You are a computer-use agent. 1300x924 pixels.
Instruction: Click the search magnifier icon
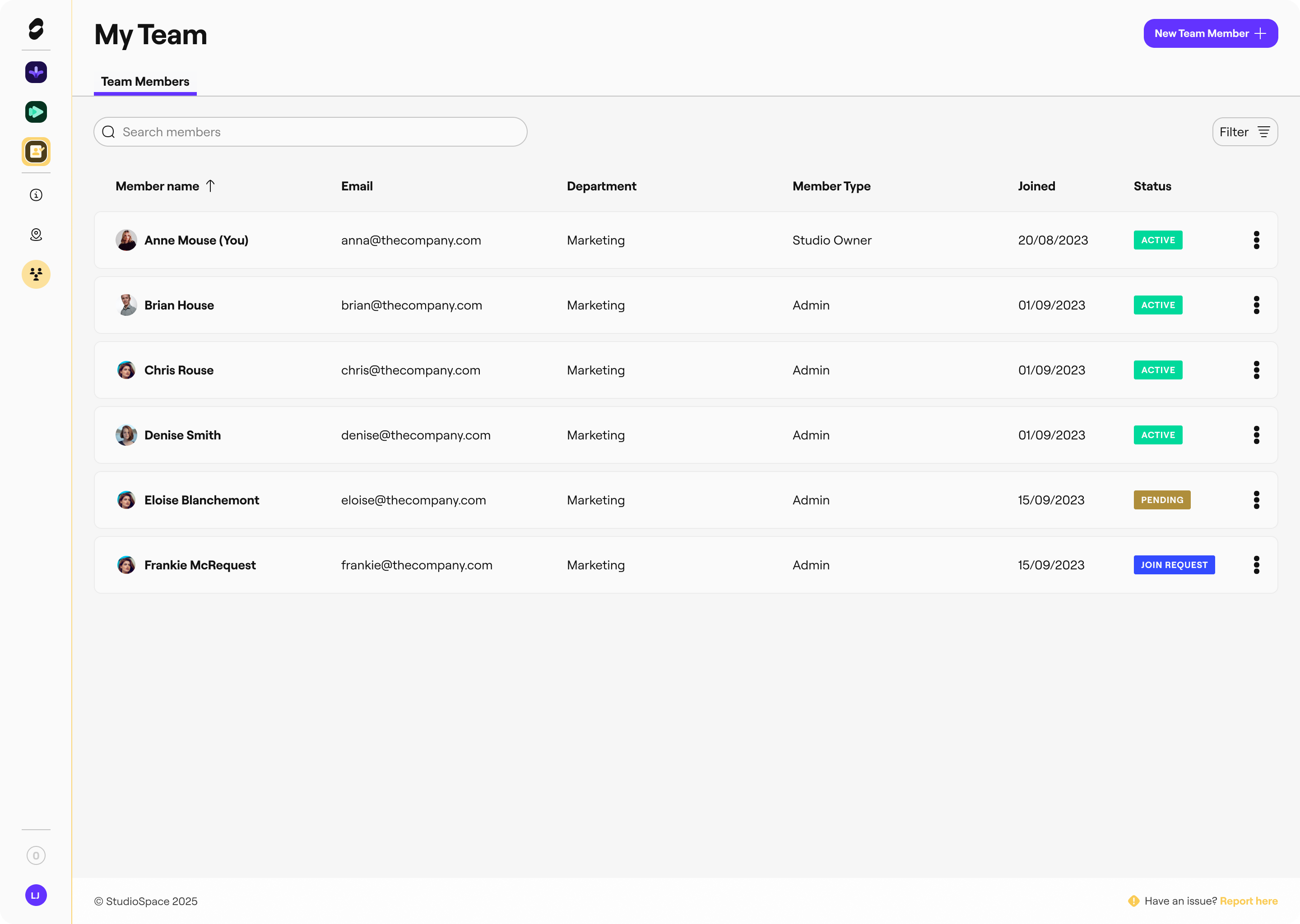point(108,132)
